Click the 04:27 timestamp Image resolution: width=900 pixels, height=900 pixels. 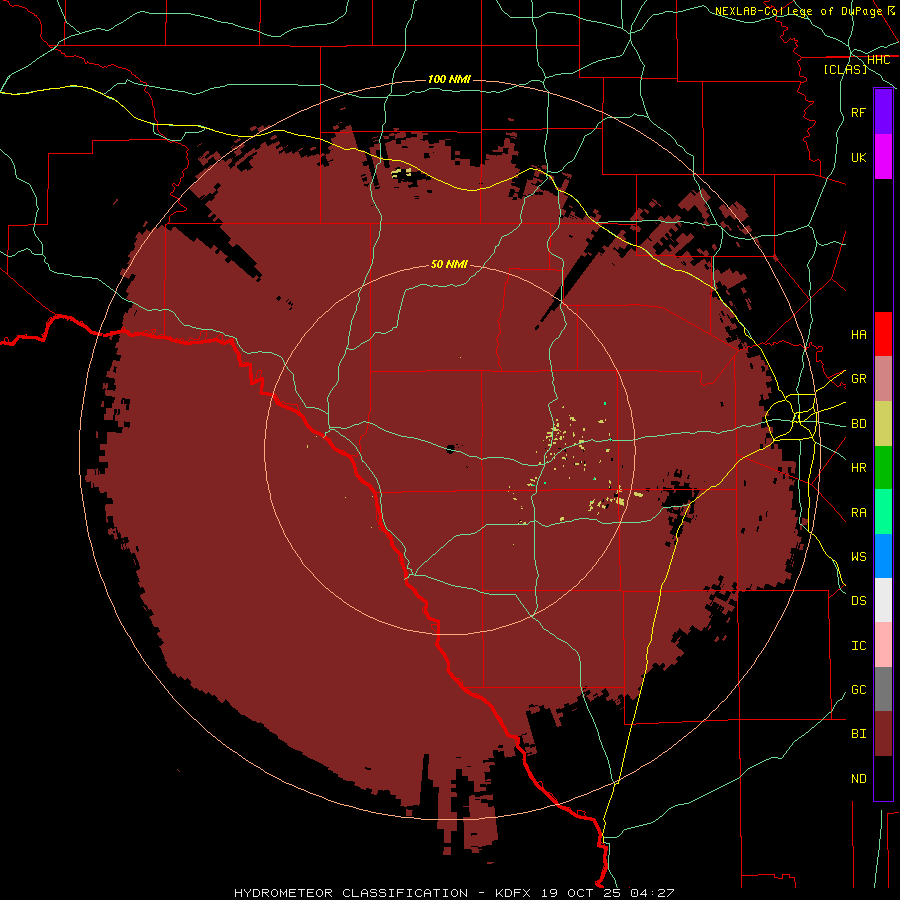click(651, 893)
